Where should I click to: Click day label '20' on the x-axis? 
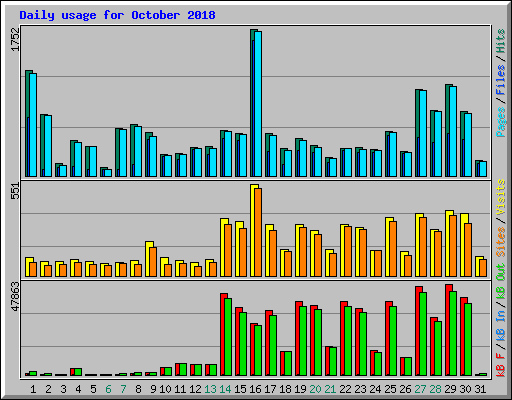point(315,389)
